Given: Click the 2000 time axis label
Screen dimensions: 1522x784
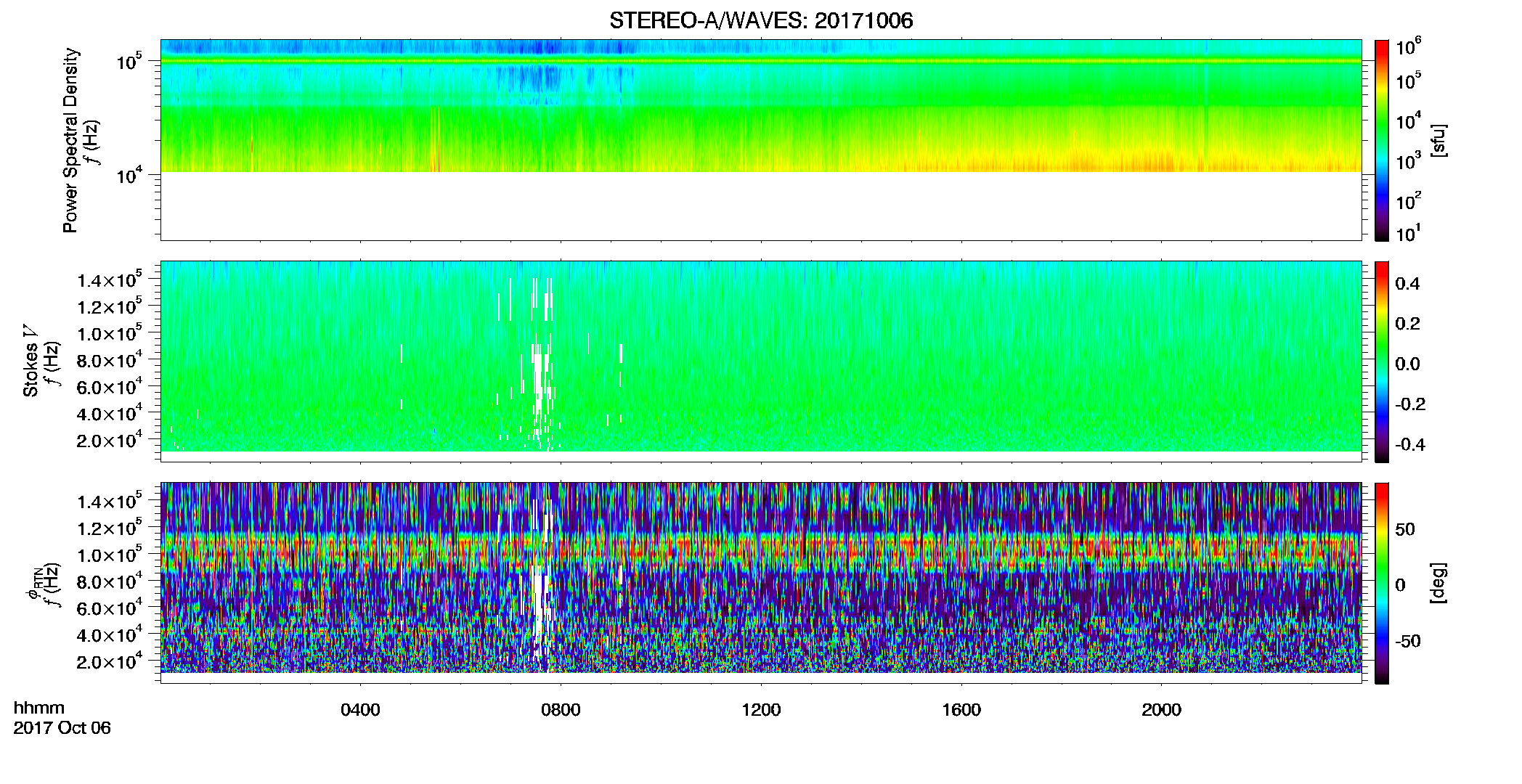Looking at the screenshot, I should pos(1161,710).
